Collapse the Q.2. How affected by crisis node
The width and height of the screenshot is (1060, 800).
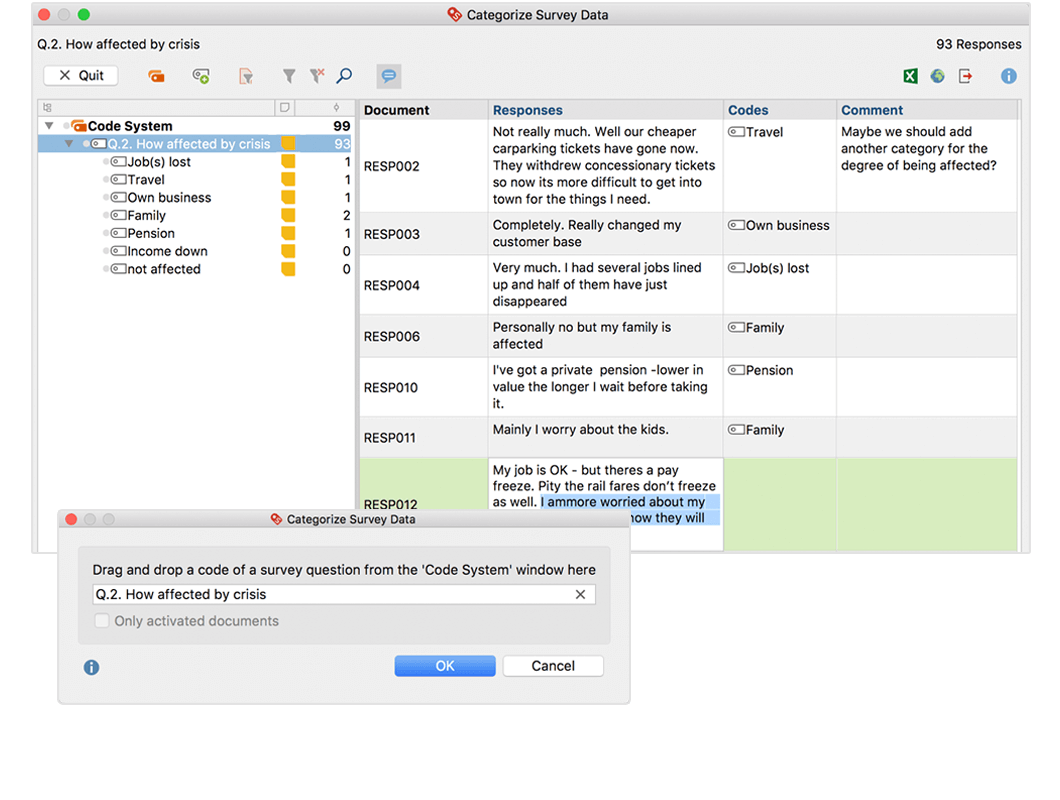[68, 143]
